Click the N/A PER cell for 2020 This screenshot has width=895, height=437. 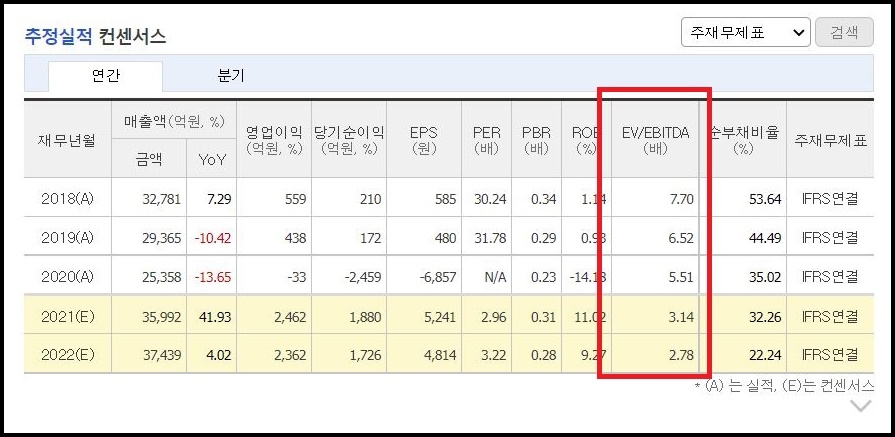(494, 277)
